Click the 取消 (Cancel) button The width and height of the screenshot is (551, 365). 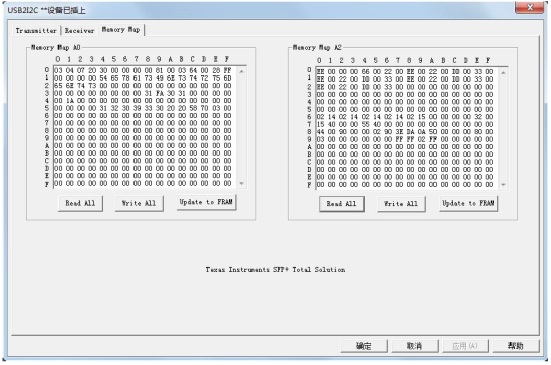(414, 346)
